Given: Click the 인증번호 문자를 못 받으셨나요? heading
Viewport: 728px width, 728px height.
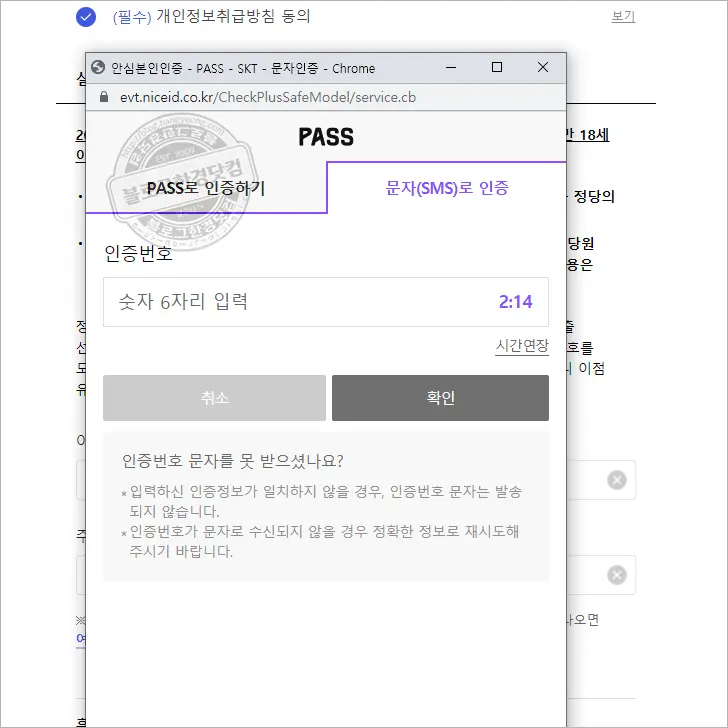Looking at the screenshot, I should (x=233, y=461).
